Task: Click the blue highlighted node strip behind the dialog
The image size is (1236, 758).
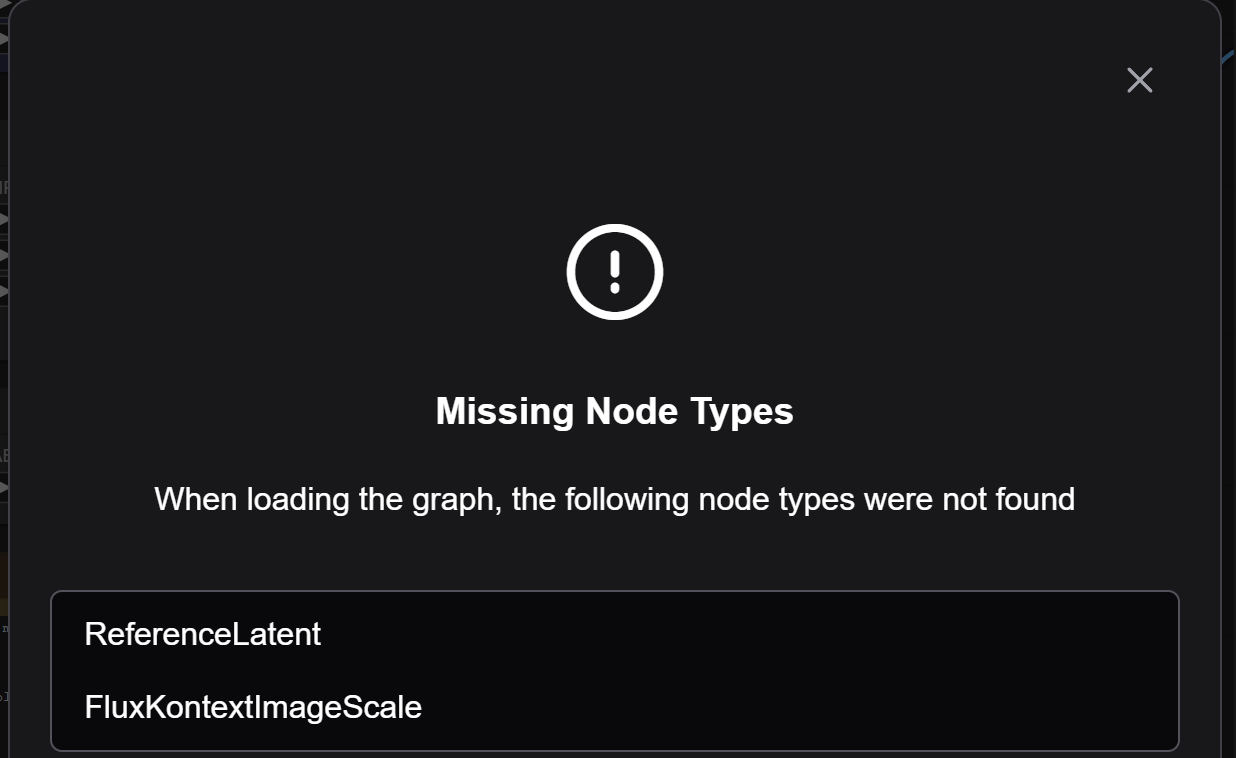Action: tap(4, 62)
